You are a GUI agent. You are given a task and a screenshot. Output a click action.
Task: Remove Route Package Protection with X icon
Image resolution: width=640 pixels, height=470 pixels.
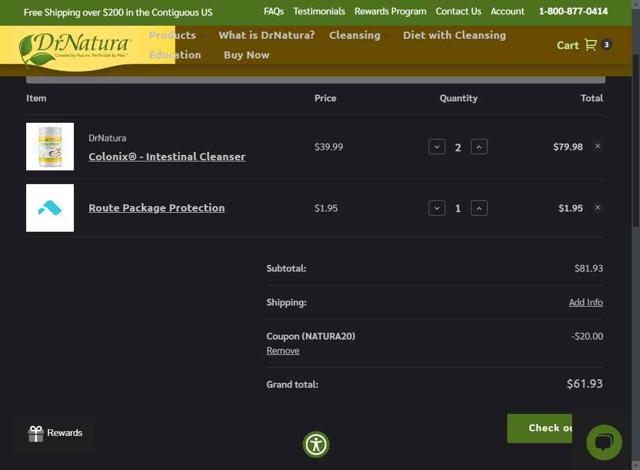tap(598, 207)
